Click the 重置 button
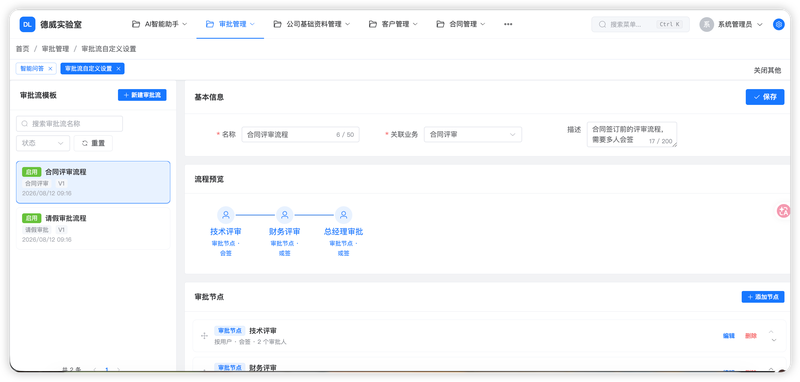This screenshot has height=382, width=800. [x=93, y=143]
